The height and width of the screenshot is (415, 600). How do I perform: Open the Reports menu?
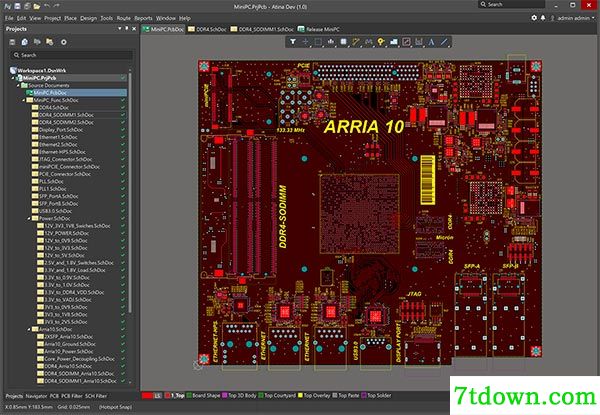point(143,18)
